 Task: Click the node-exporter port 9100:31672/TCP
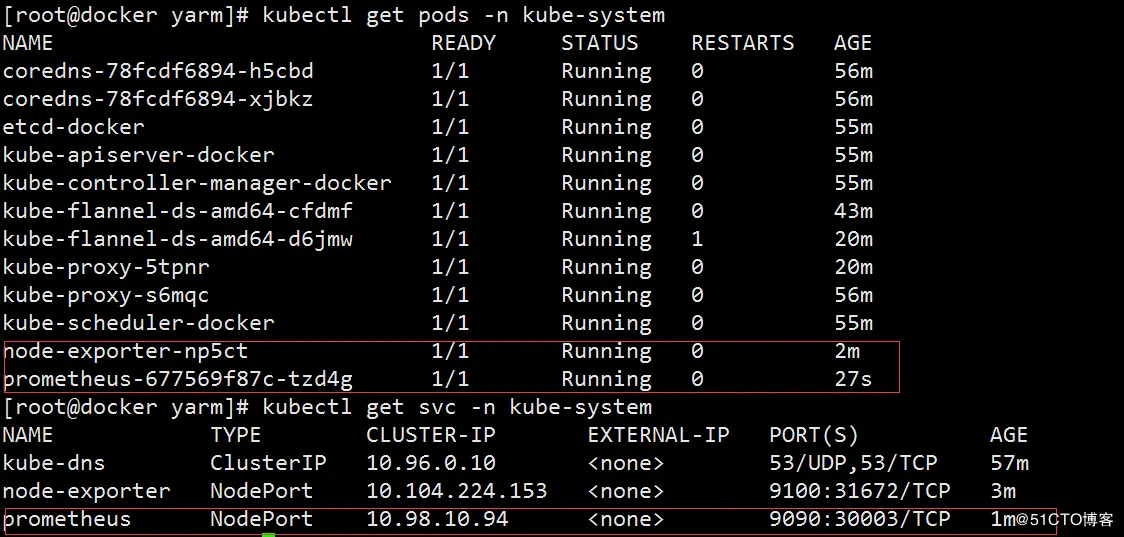(859, 491)
